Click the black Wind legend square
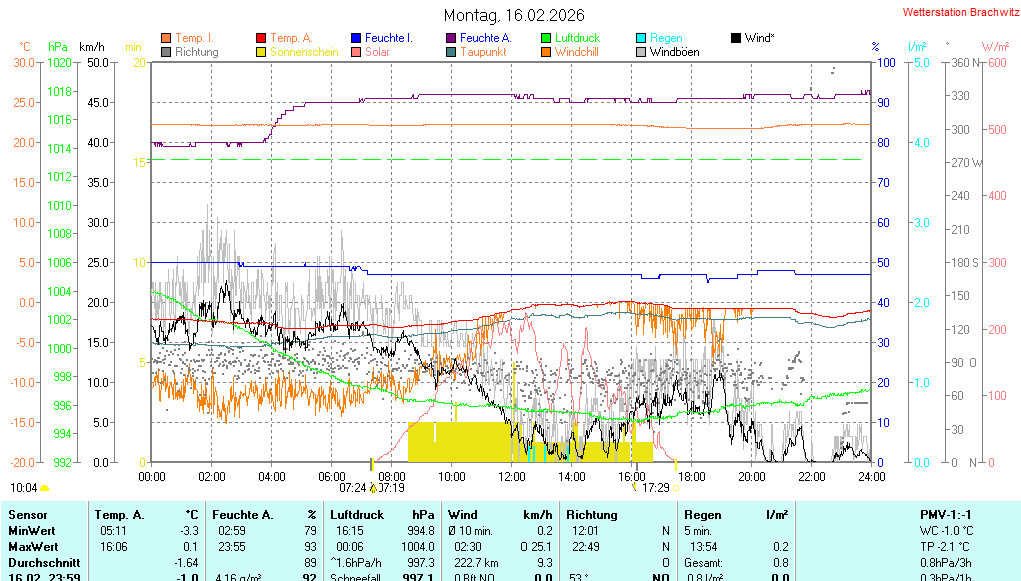 click(x=736, y=38)
